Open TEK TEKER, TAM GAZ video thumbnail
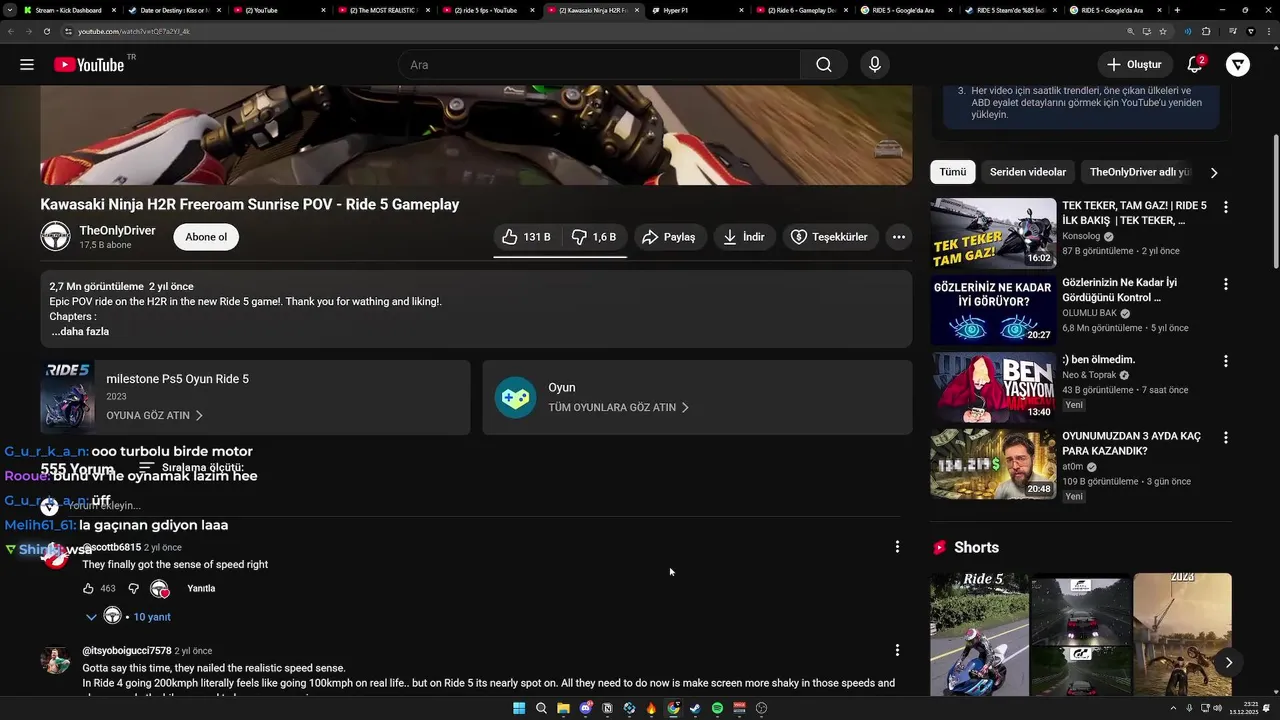 point(993,233)
